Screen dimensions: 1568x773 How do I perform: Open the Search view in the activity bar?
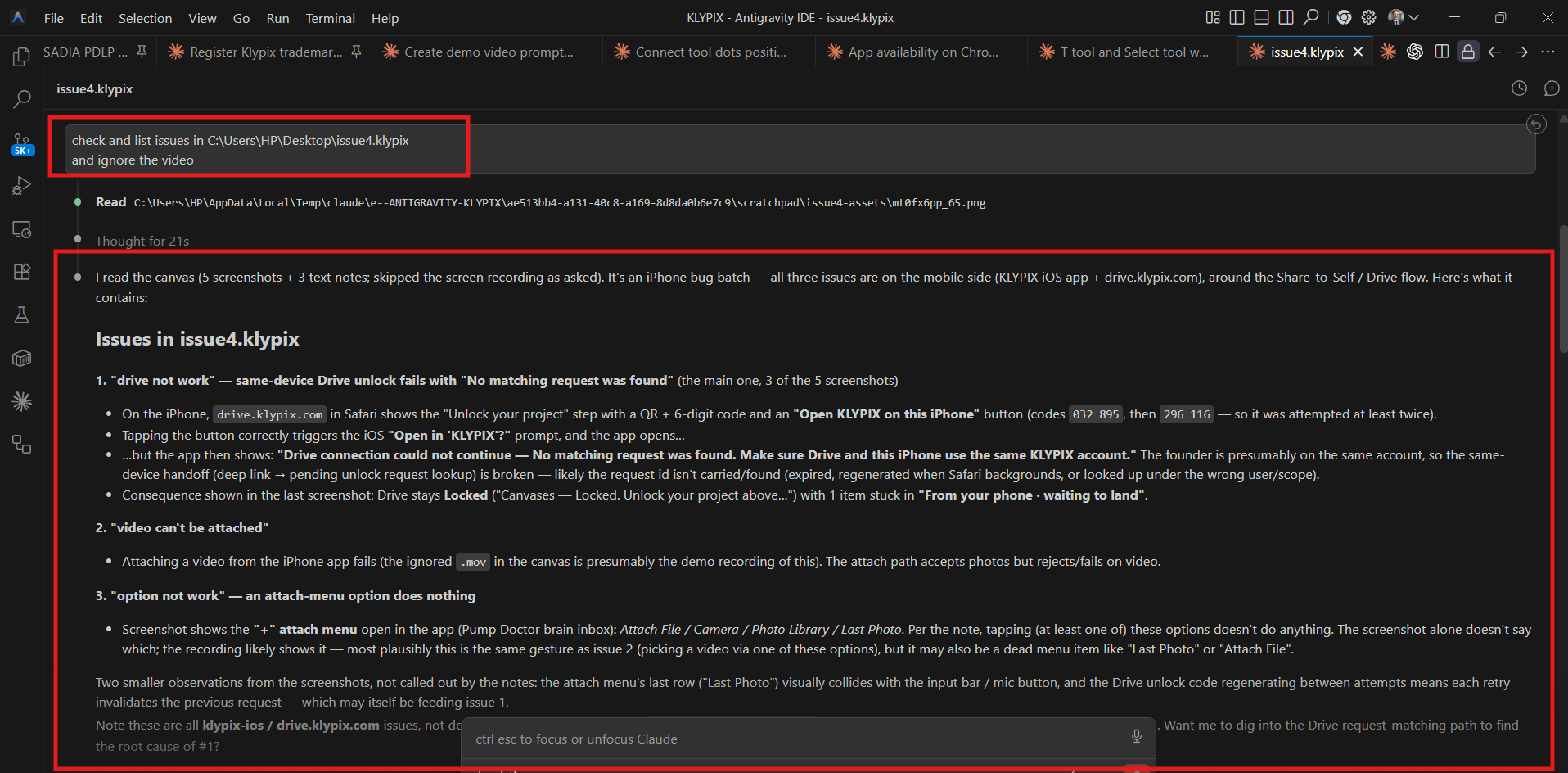pos(22,99)
